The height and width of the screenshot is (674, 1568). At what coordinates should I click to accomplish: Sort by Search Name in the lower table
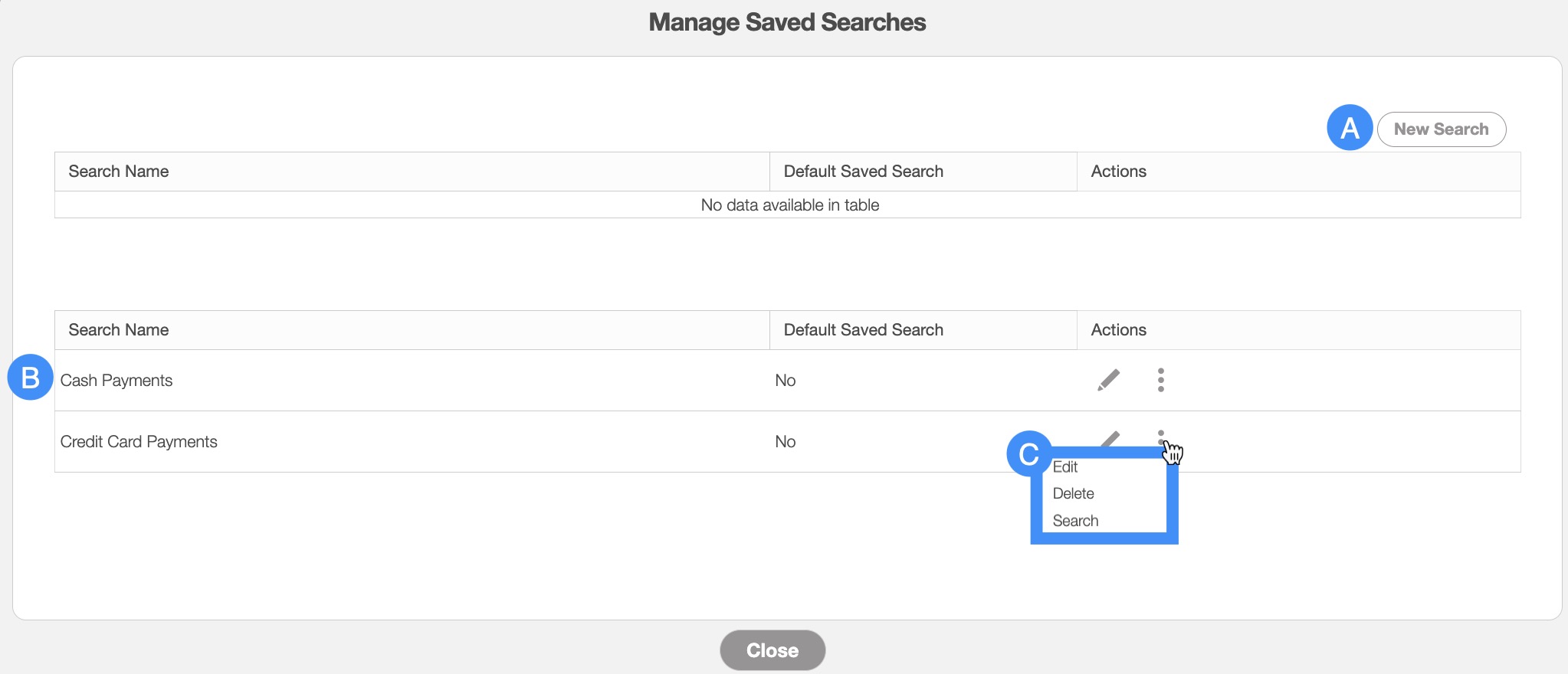(x=119, y=330)
